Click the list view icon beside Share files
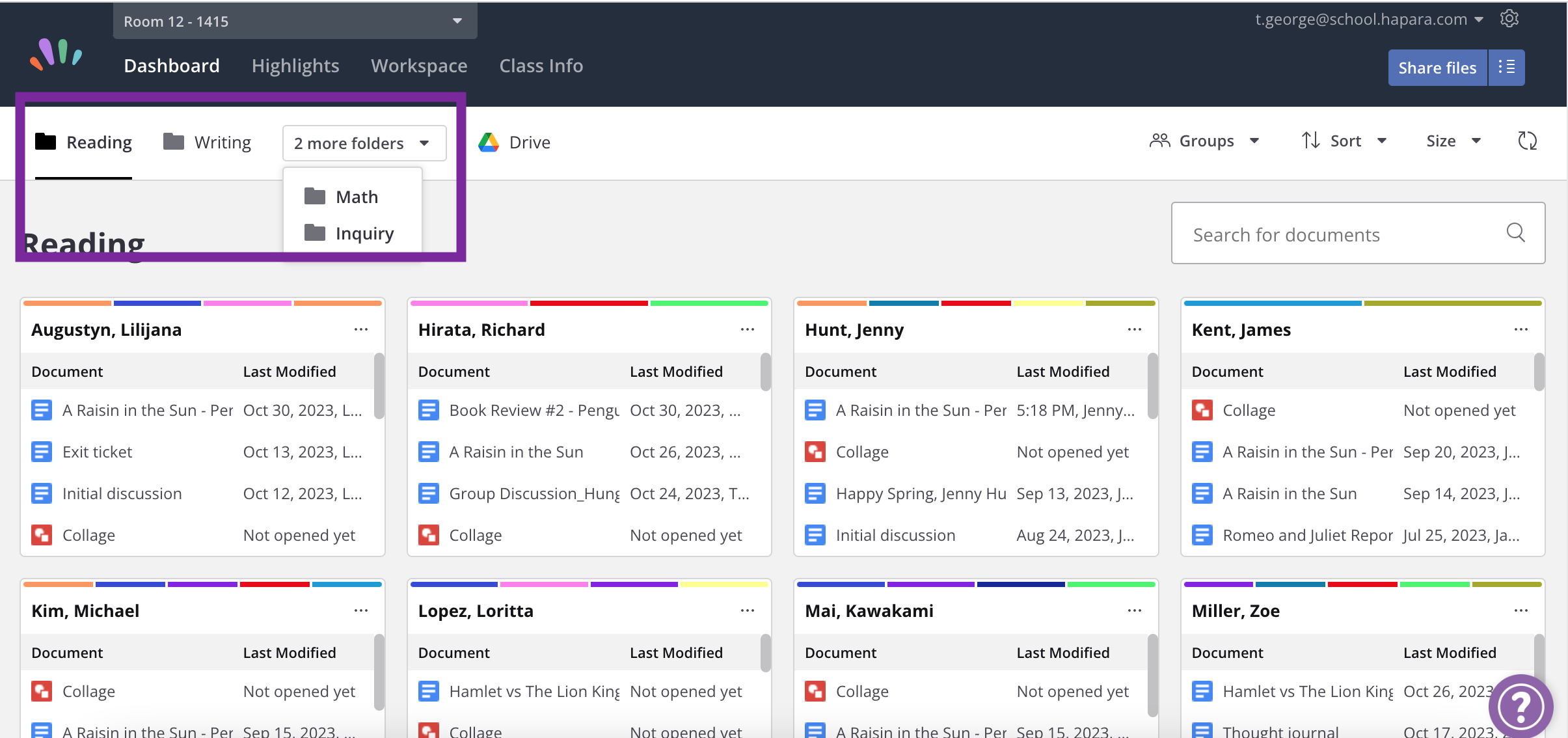This screenshot has width=1568, height=738. (x=1507, y=67)
